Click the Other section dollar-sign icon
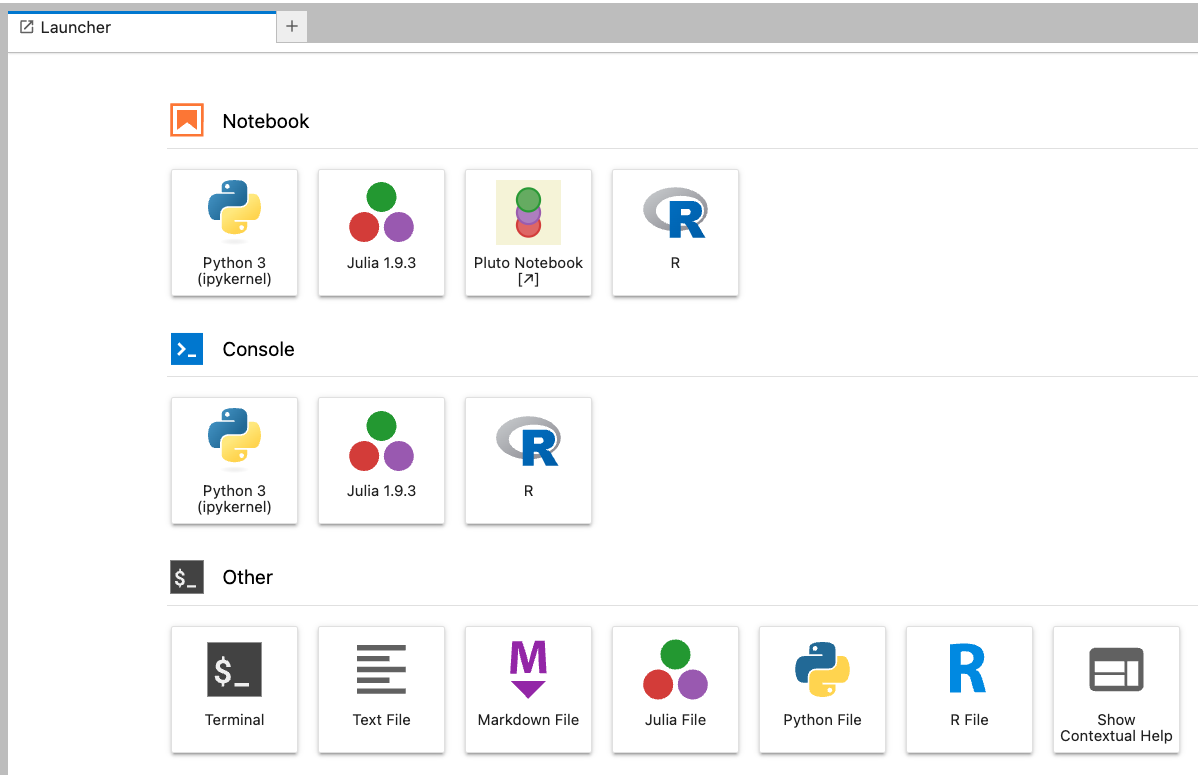Screen dimensions: 1198x775 (x=187, y=577)
